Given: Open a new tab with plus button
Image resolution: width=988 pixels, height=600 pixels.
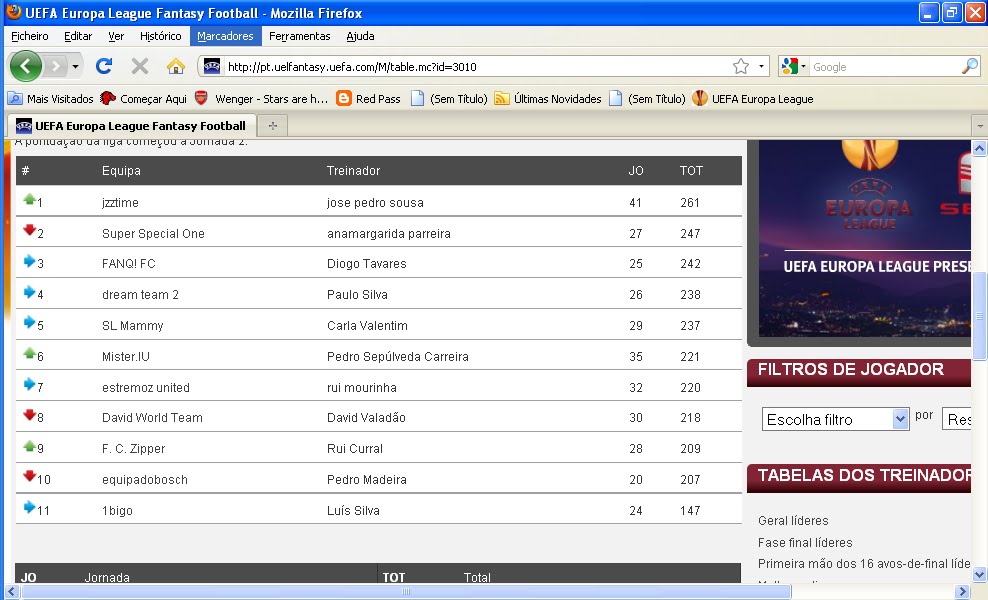Looking at the screenshot, I should pyautogui.click(x=273, y=126).
